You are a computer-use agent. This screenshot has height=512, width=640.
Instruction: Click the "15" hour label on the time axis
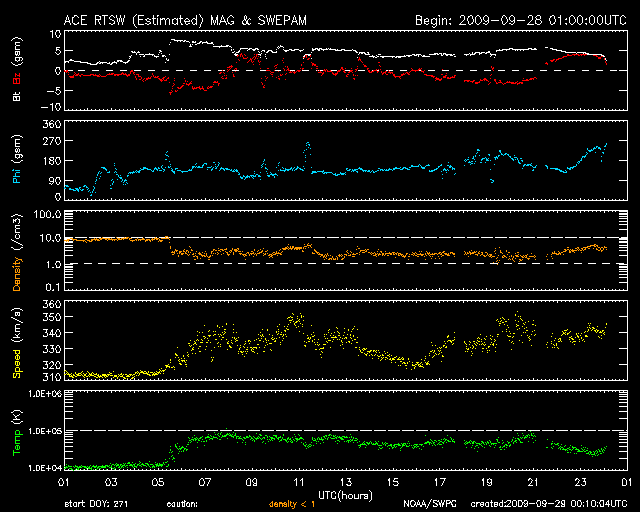tap(393, 483)
